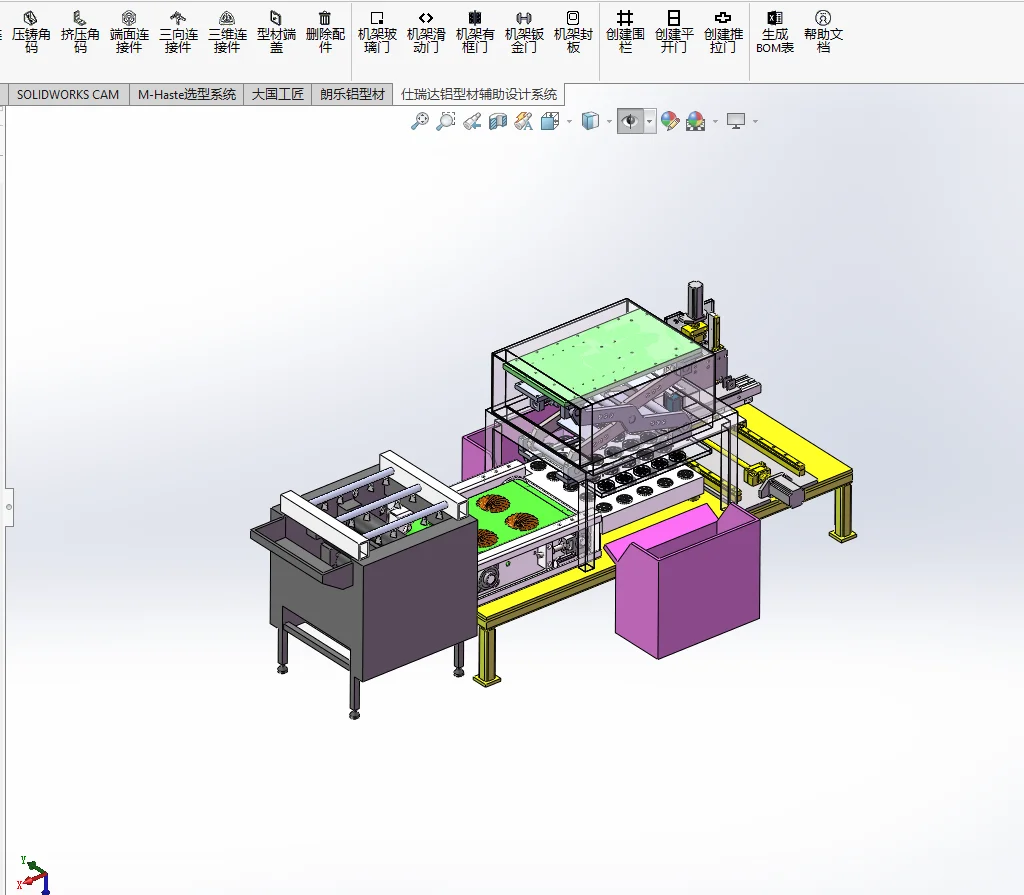Toggle Hide/Show Items eye button

point(630,122)
